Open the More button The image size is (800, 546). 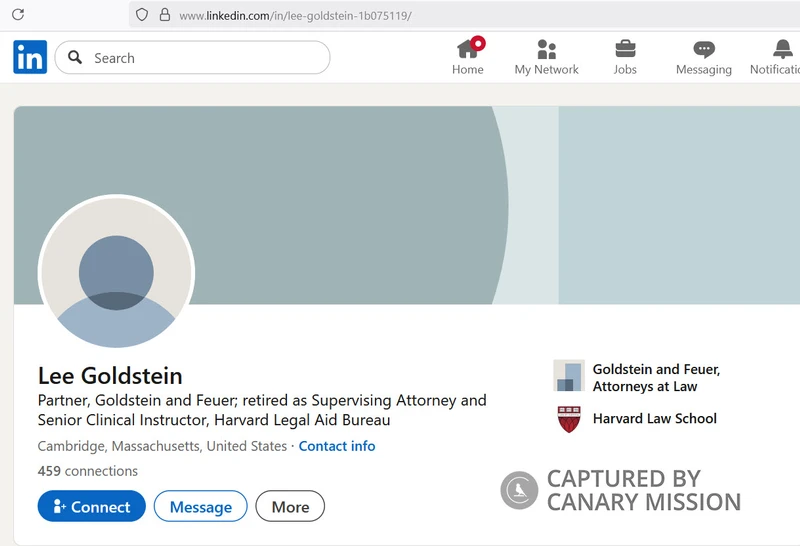point(290,506)
